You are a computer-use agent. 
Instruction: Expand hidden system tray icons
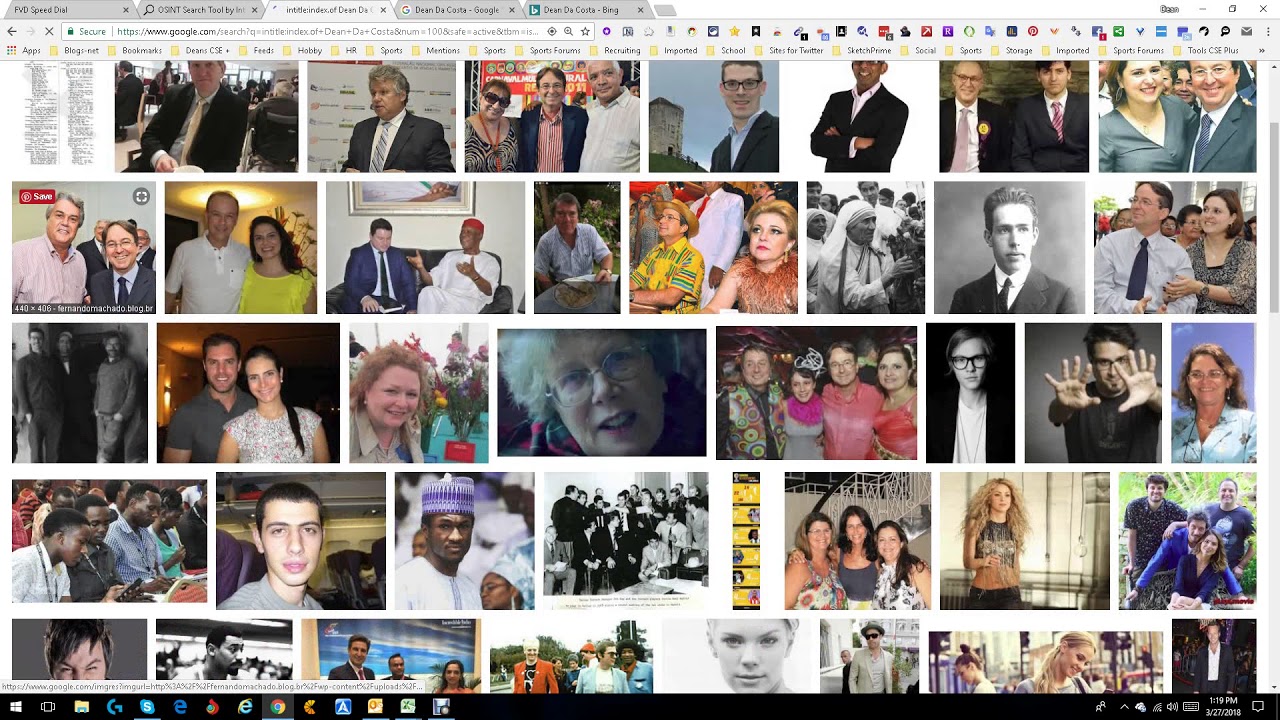1123,707
